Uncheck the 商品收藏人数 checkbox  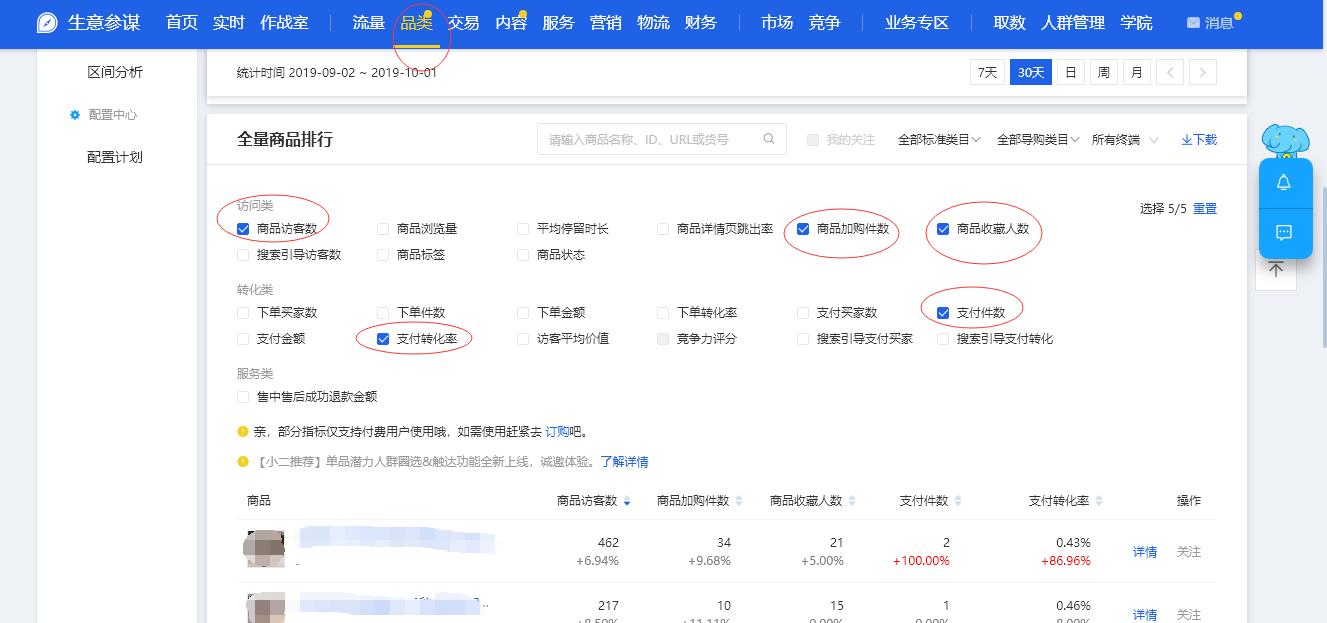943,229
